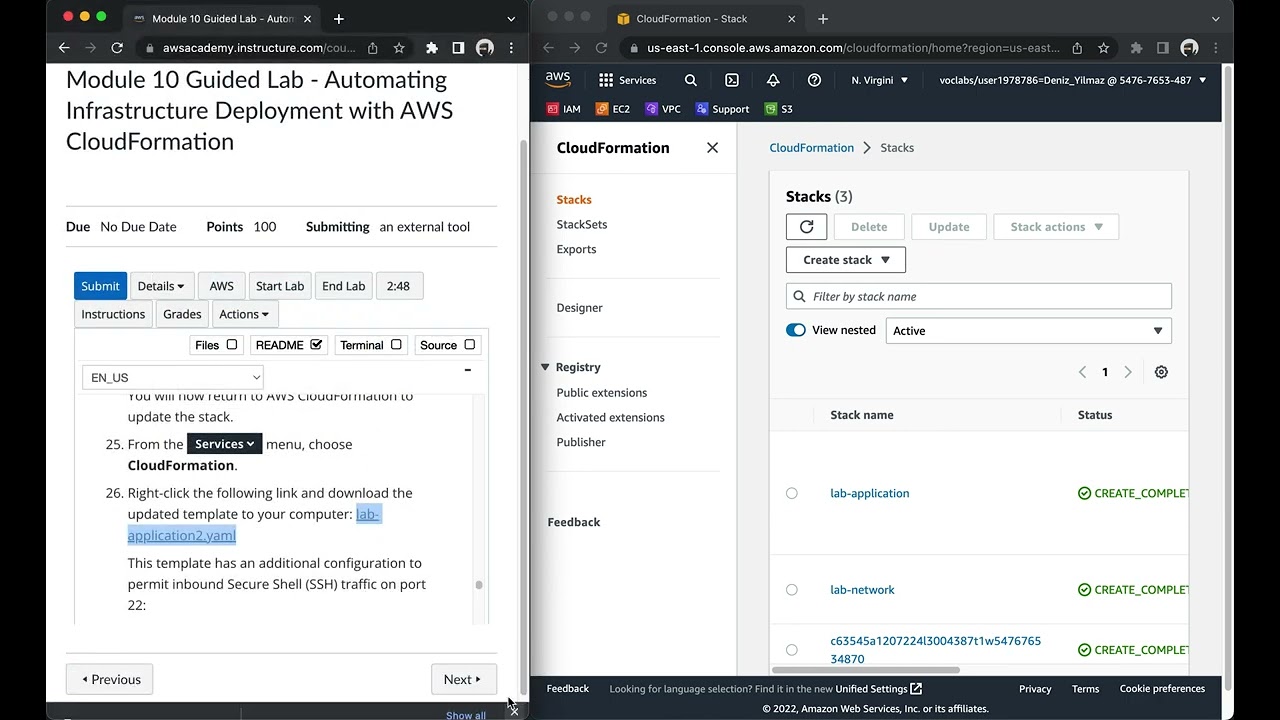Click the Filter by stack name field
Viewport: 1280px width, 720px height.
click(978, 296)
